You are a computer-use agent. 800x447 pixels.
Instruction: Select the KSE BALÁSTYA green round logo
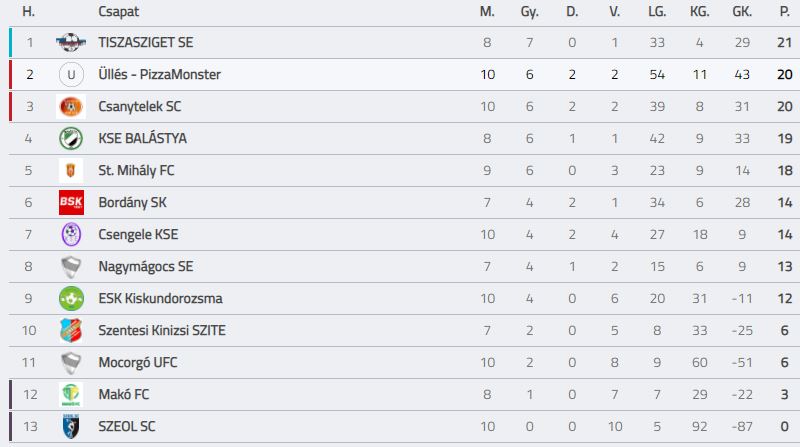(71, 138)
